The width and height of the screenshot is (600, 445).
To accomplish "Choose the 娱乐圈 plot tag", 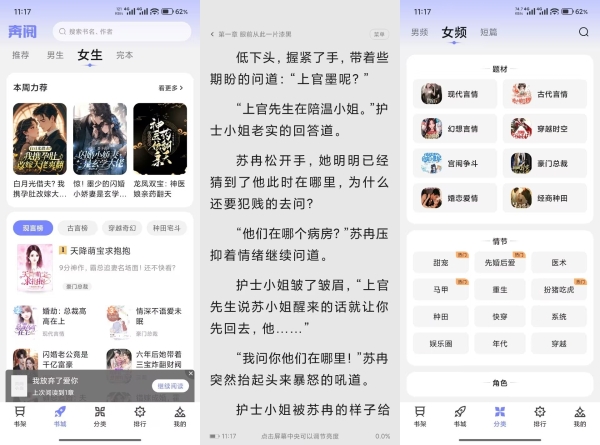I will [x=440, y=344].
